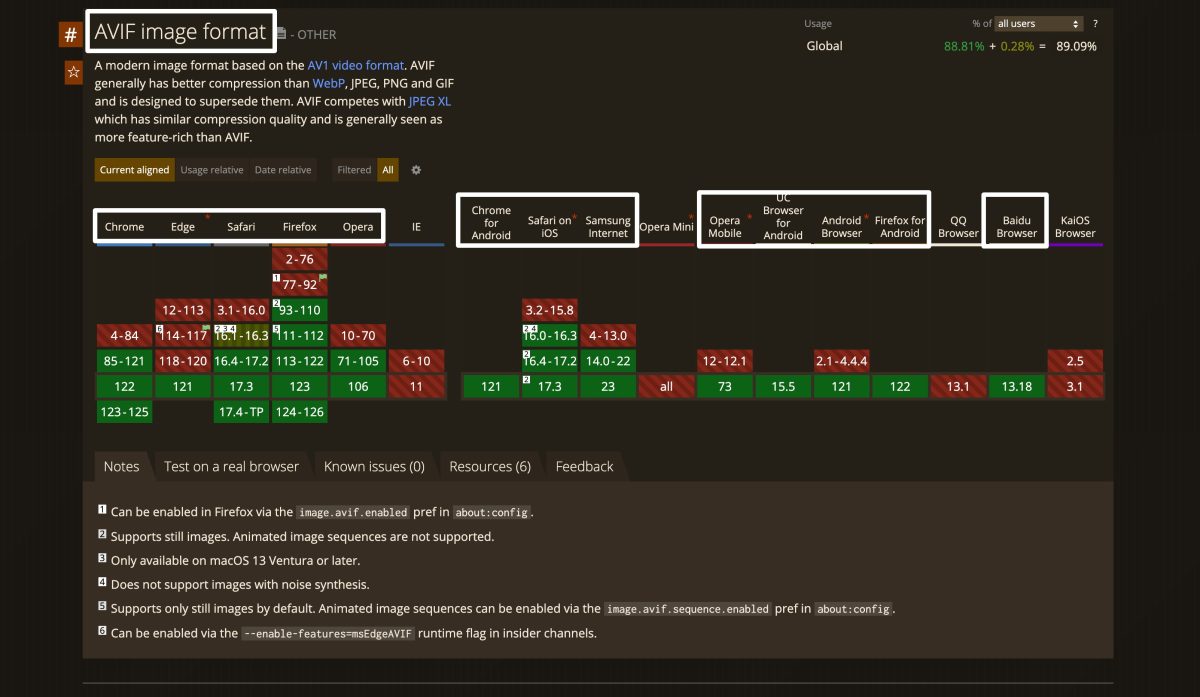Click the note 2 marker on iOS Safari 17.3
1200x697 pixels.
pos(526,379)
